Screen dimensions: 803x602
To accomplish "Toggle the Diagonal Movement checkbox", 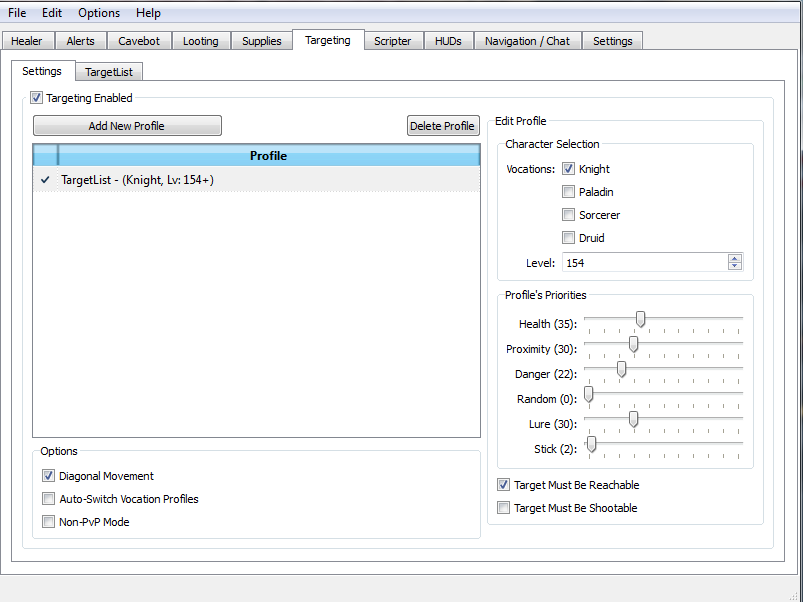I will [48, 476].
